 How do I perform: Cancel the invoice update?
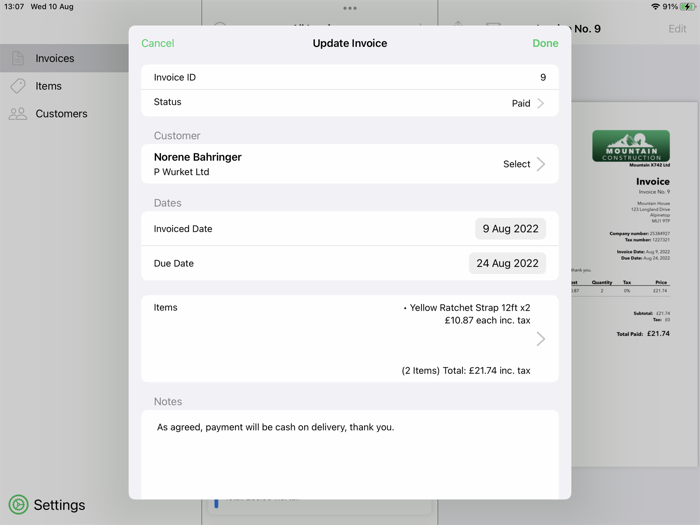coord(158,43)
